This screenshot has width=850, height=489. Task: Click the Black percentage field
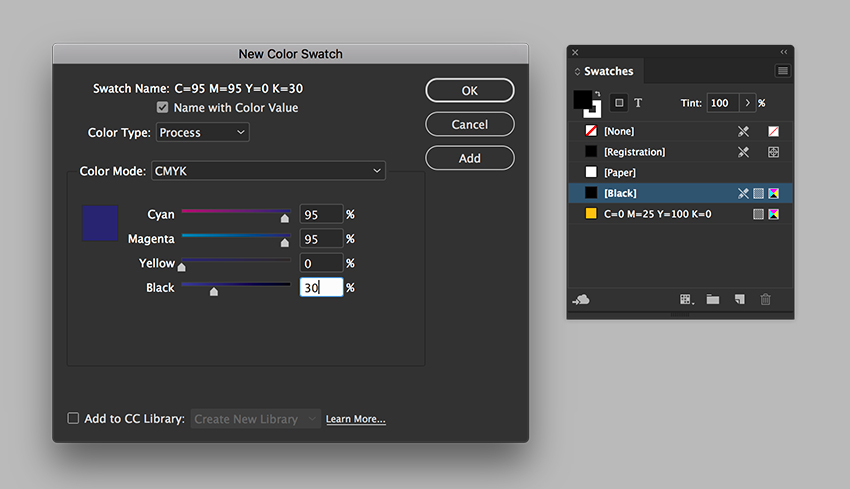pos(321,287)
